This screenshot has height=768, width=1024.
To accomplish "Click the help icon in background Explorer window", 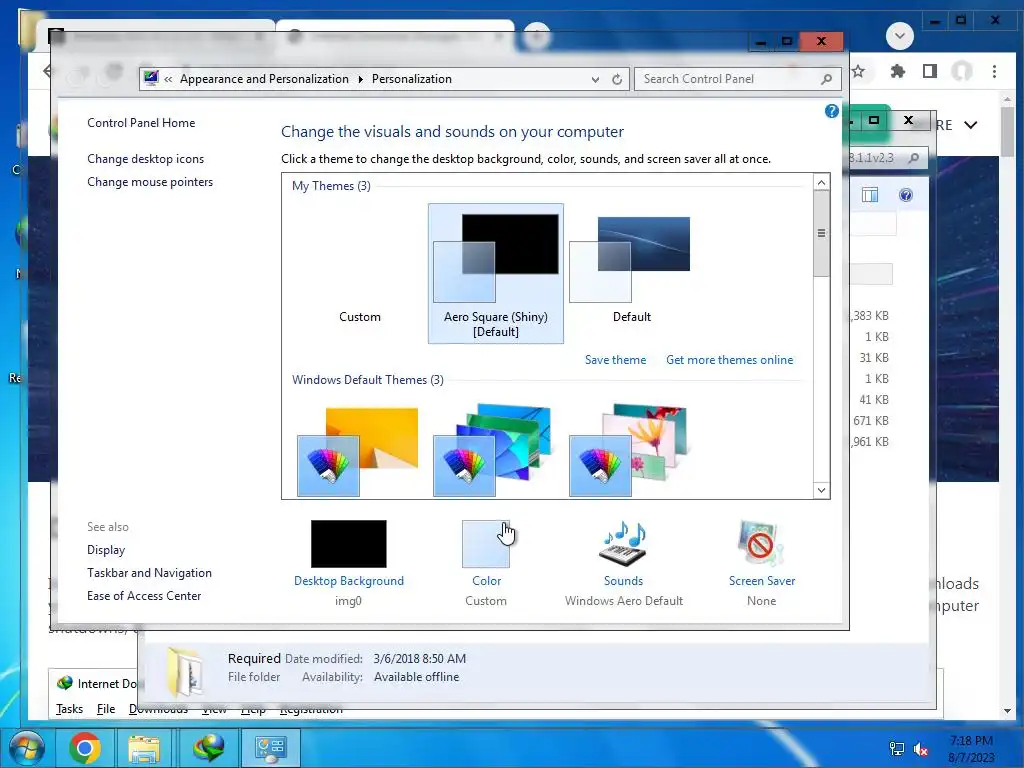I will coord(905,195).
